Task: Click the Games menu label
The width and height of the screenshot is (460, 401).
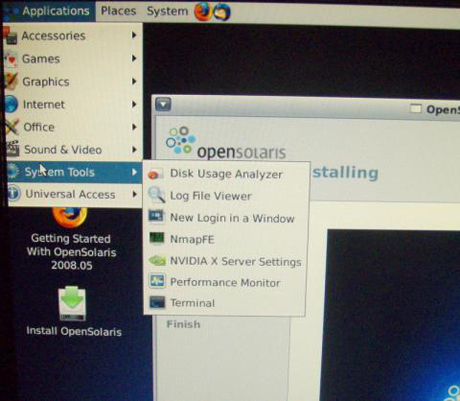Action: coord(41,59)
